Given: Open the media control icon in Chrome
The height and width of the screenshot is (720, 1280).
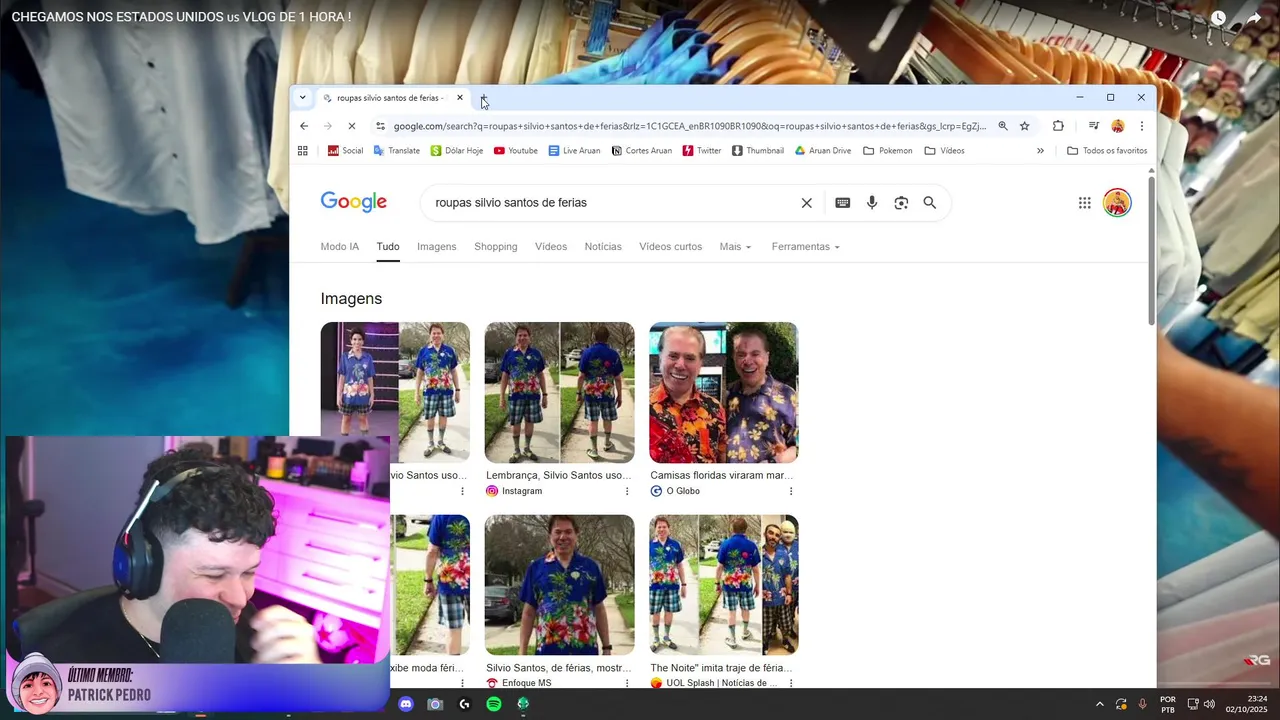Looking at the screenshot, I should pos(1094,126).
